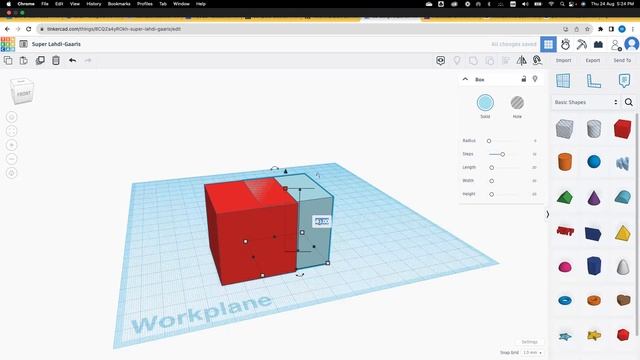This screenshot has height=360, width=640.
Task: Select the Ruler tool icon
Action: [x=593, y=80]
